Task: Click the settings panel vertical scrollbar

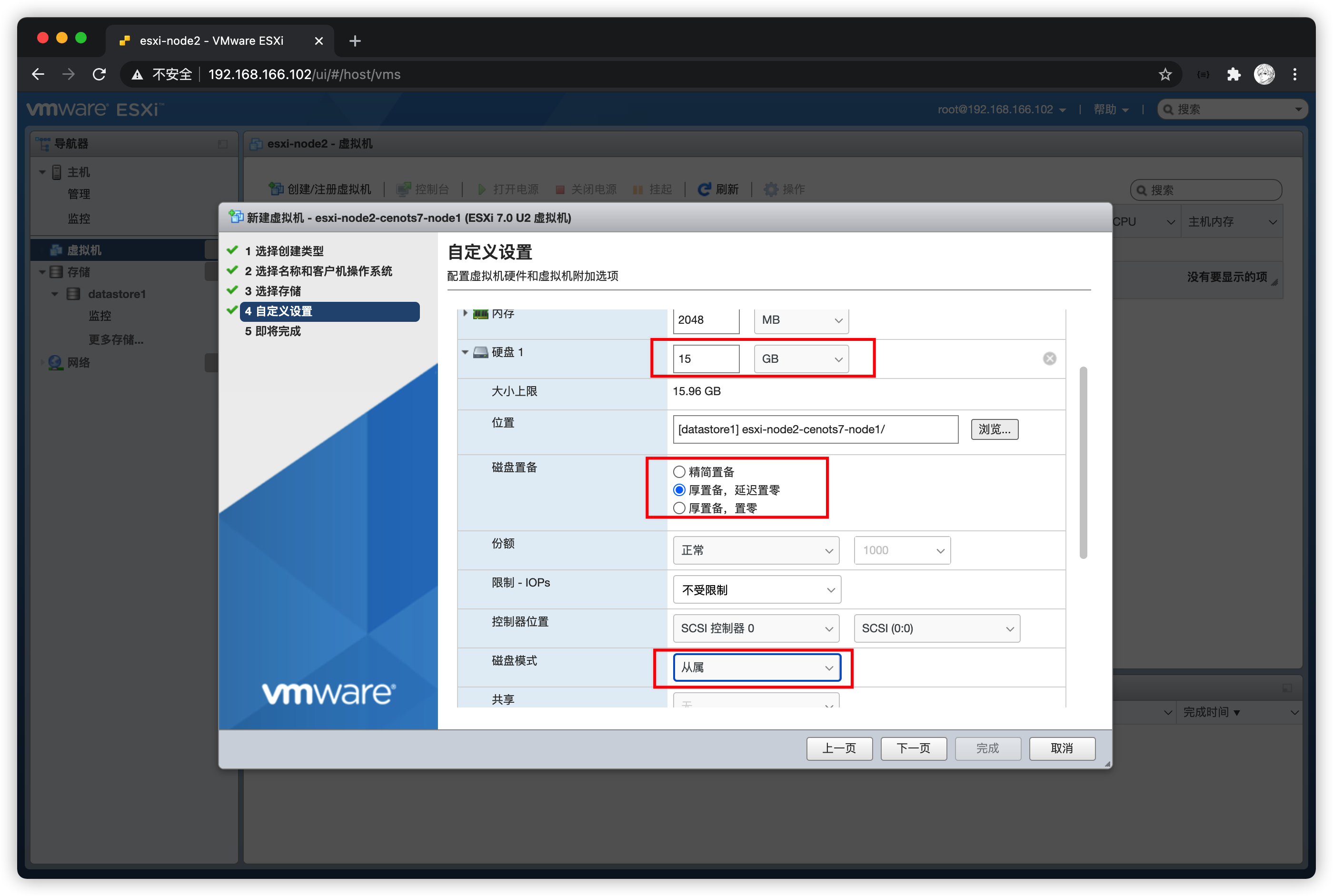Action: click(x=1083, y=463)
